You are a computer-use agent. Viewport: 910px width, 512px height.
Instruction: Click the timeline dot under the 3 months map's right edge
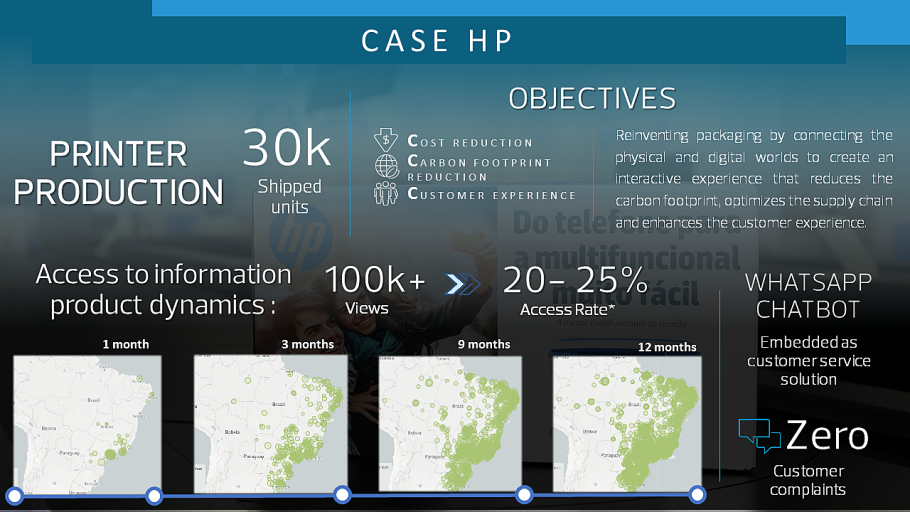click(342, 495)
